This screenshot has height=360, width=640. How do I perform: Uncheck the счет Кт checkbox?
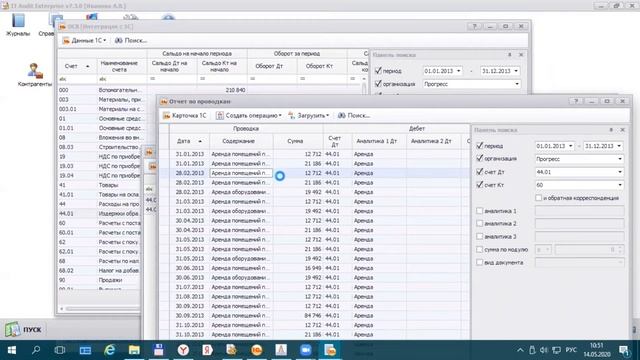coord(480,185)
